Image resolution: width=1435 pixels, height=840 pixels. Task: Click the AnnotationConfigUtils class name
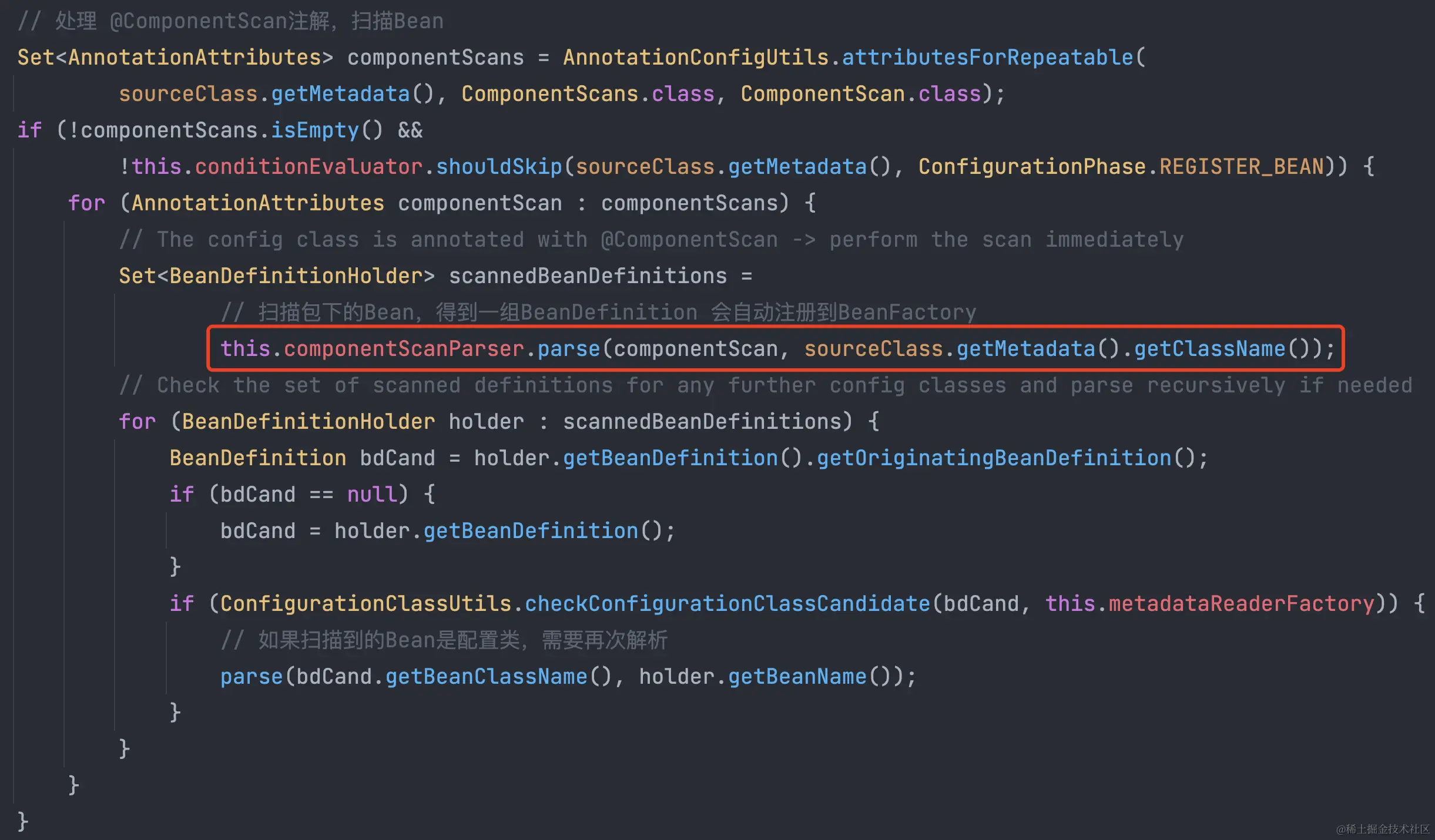696,58
